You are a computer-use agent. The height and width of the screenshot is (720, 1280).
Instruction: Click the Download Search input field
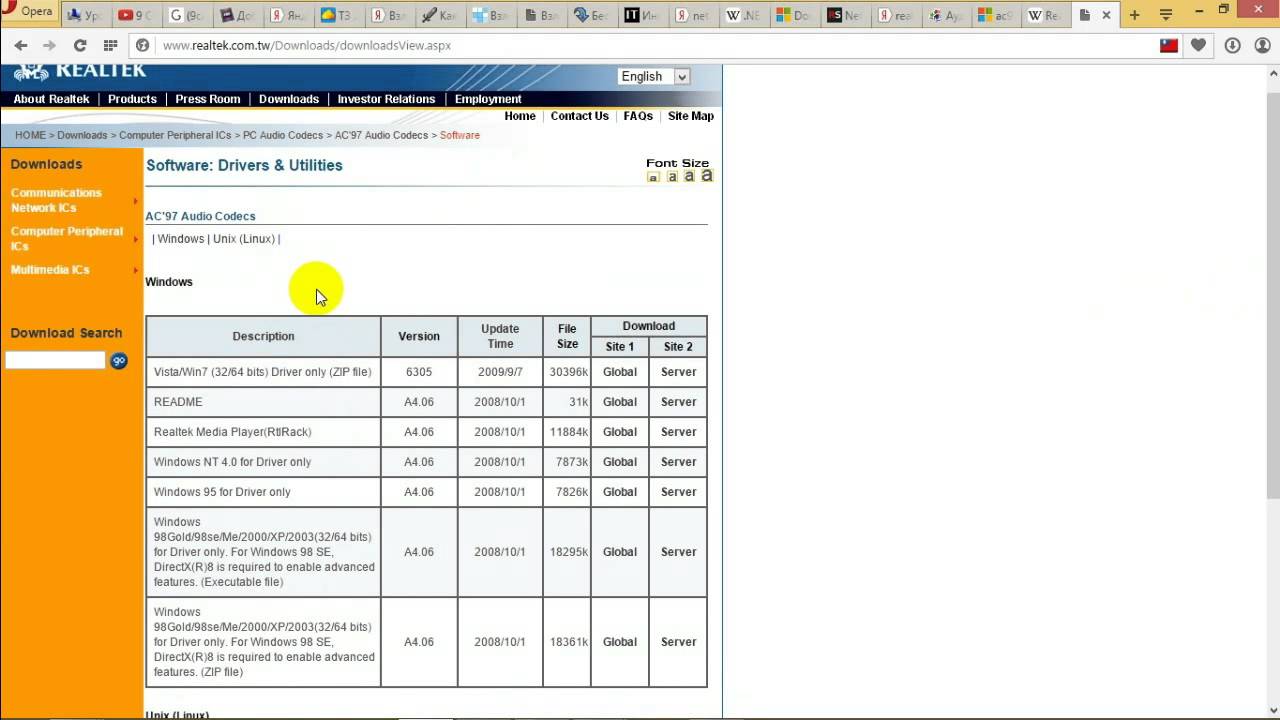[55, 360]
